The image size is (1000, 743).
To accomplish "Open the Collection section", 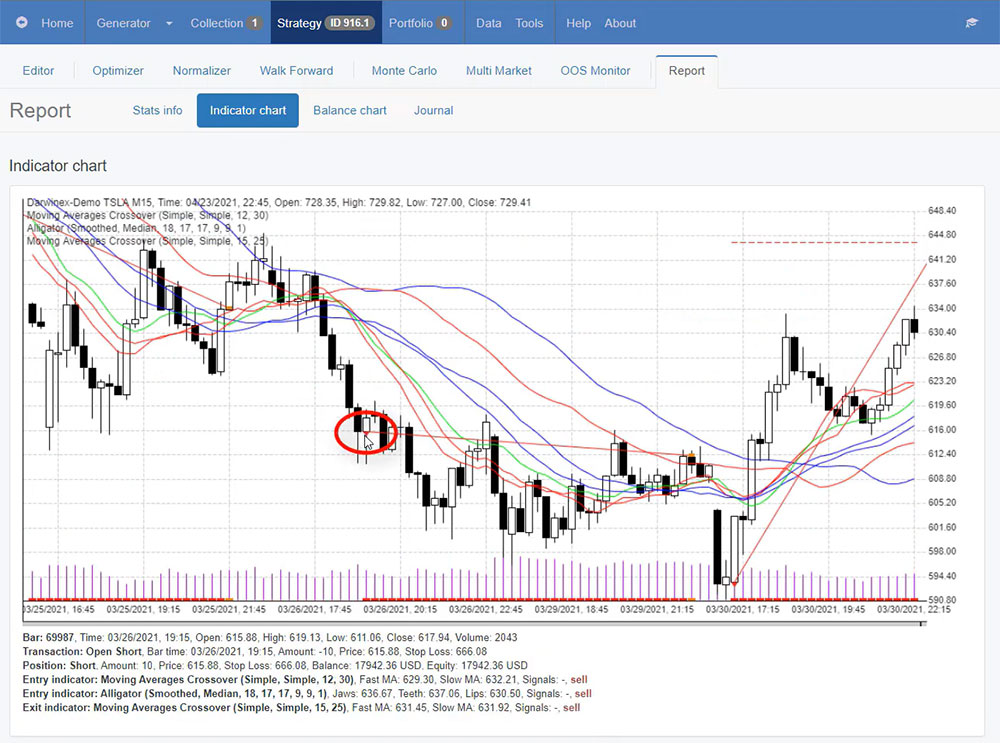I will click(225, 23).
